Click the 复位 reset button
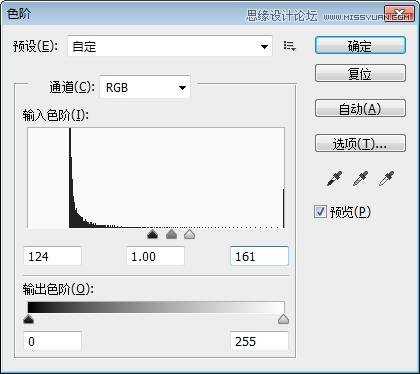The image size is (420, 374). [x=360, y=73]
